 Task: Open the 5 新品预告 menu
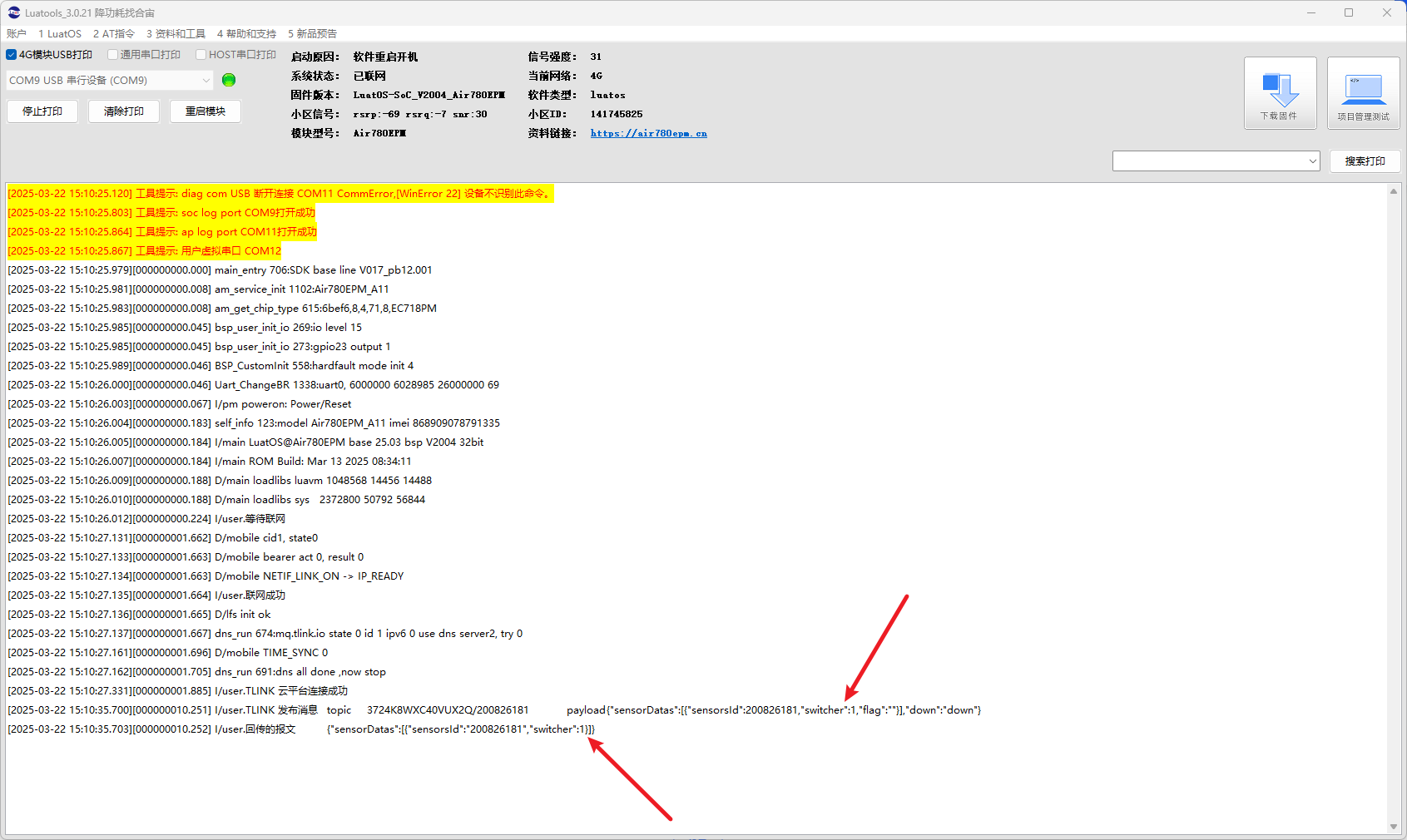[x=312, y=34]
